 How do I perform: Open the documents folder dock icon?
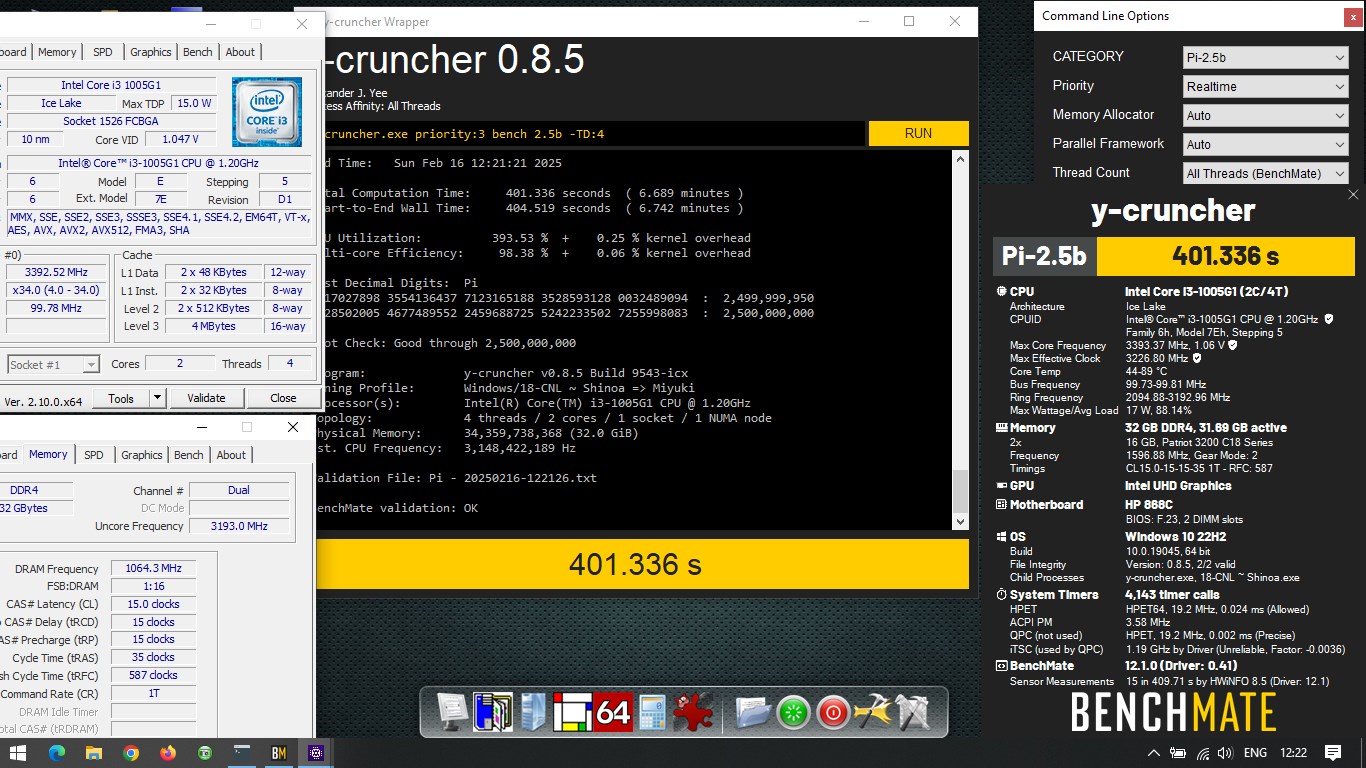tap(753, 713)
